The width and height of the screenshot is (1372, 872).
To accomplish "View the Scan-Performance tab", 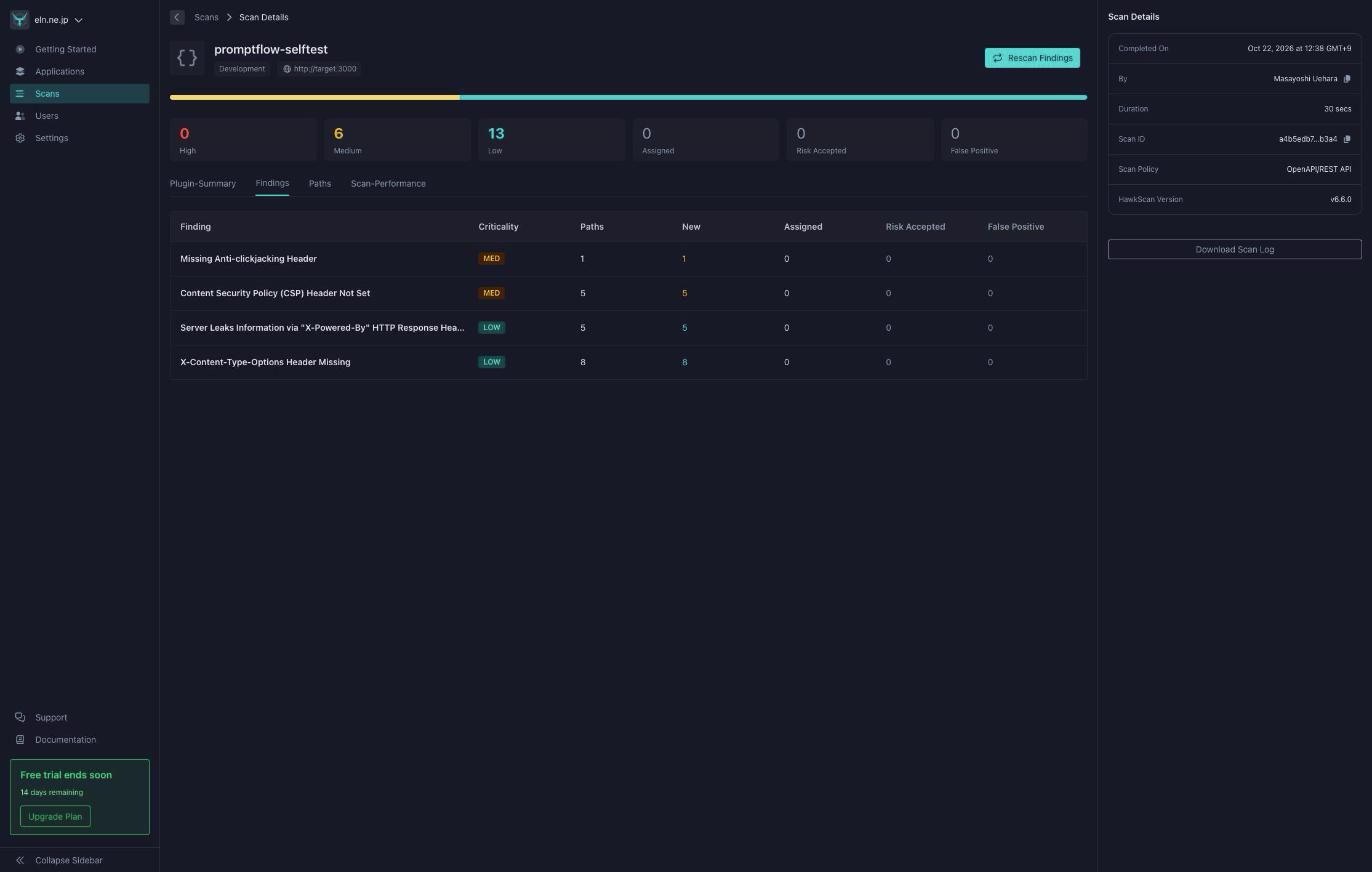I will coord(388,184).
